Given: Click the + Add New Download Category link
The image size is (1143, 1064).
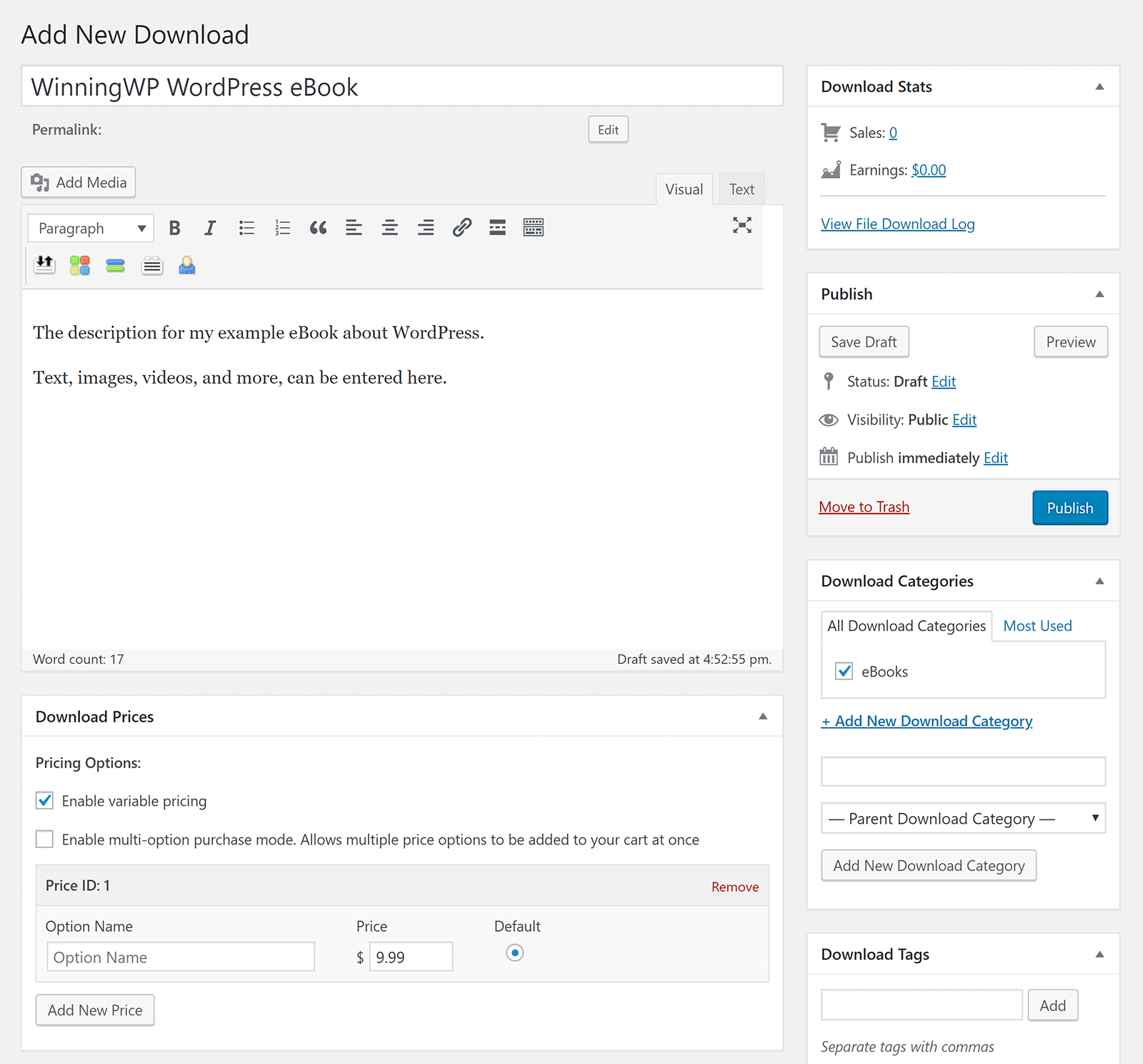Looking at the screenshot, I should 927,721.
